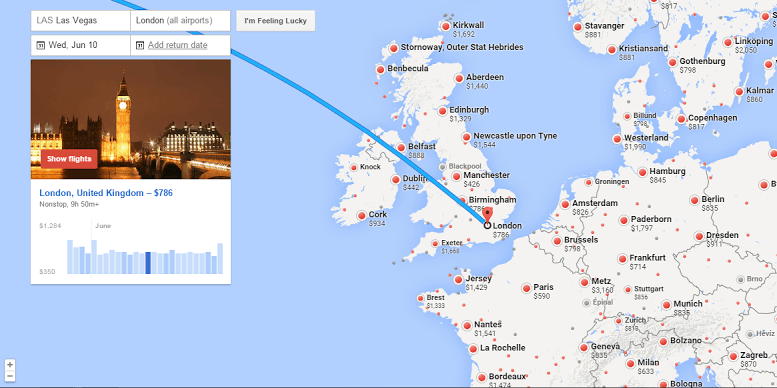Screen dimensions: 777x388
Task: Click the red London destination pin
Action: (488, 216)
